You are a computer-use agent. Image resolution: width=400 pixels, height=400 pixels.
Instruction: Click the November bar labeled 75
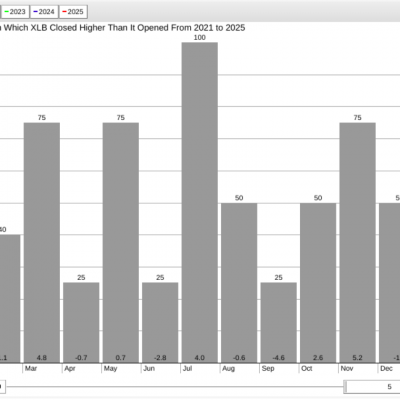point(358,243)
